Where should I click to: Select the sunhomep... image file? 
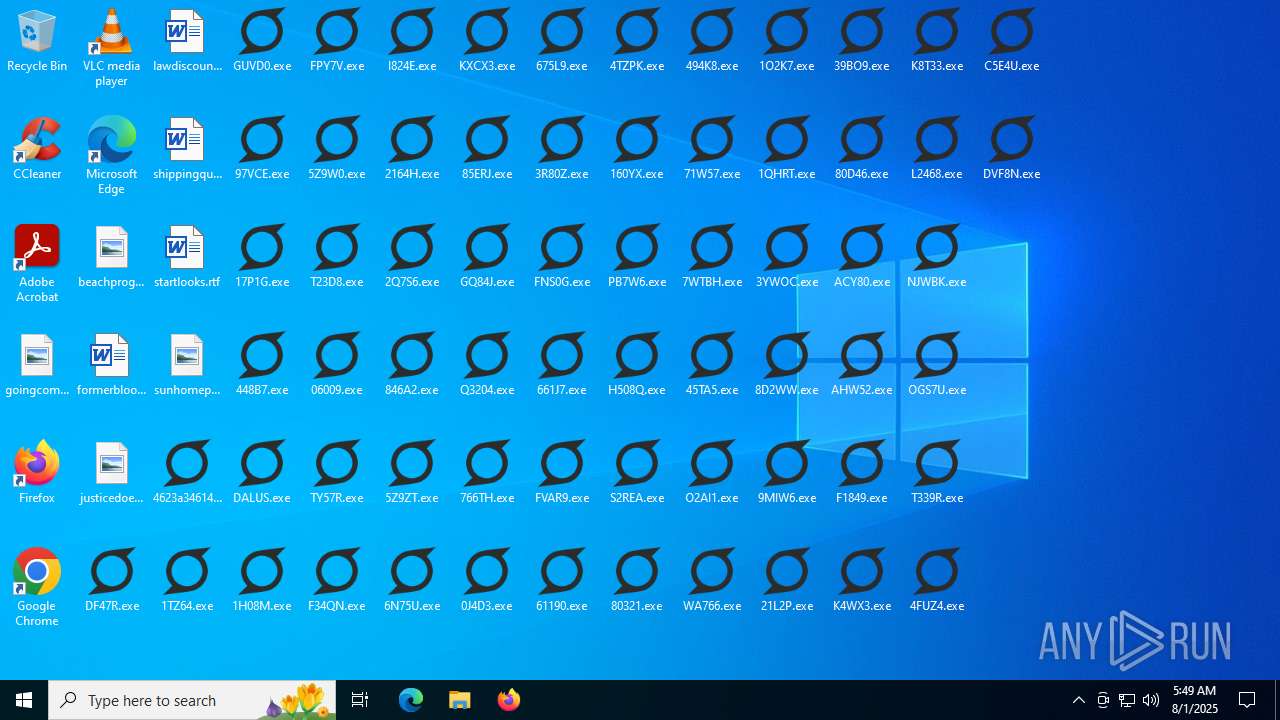click(187, 366)
